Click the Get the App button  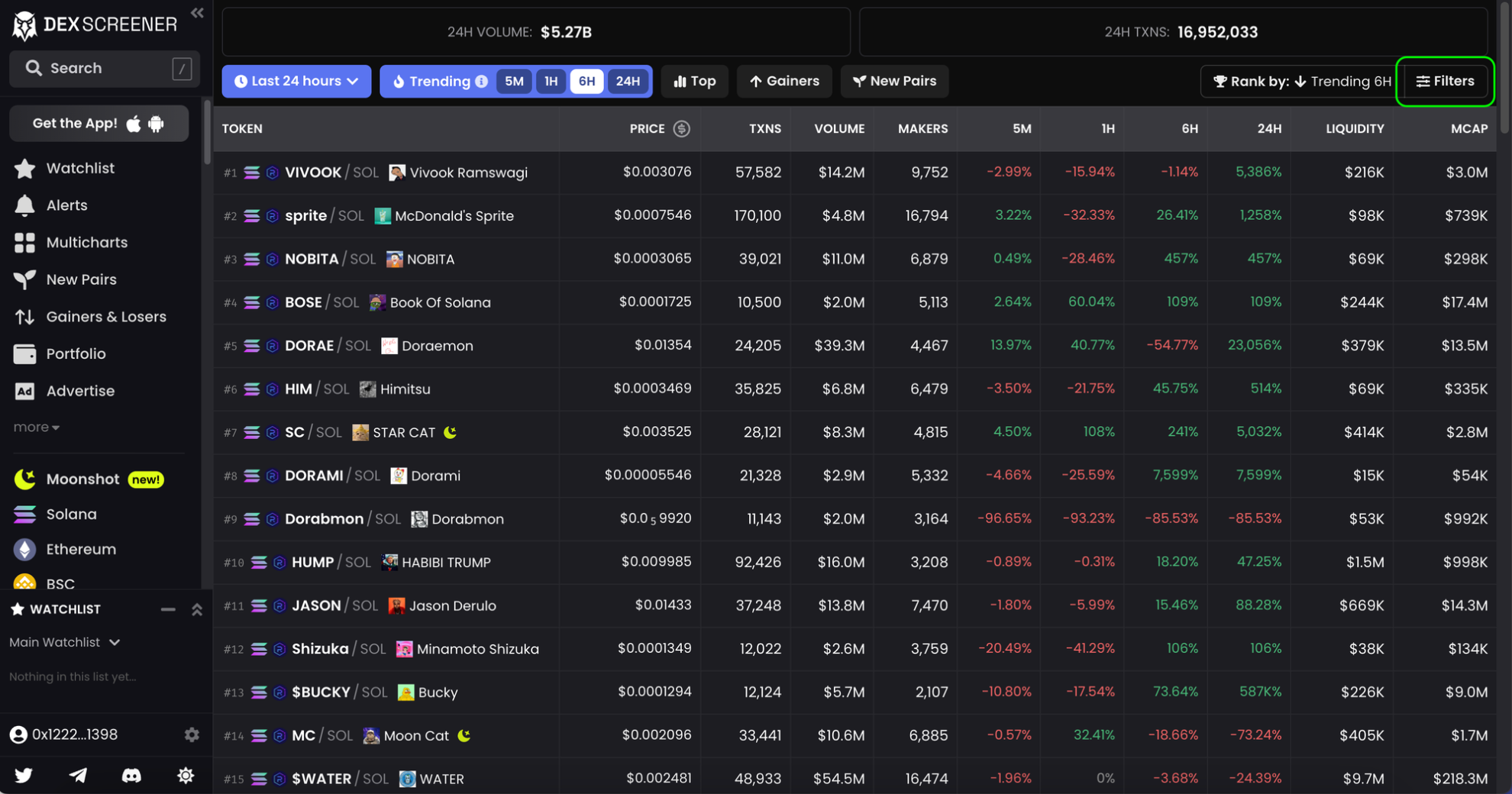tap(99, 123)
